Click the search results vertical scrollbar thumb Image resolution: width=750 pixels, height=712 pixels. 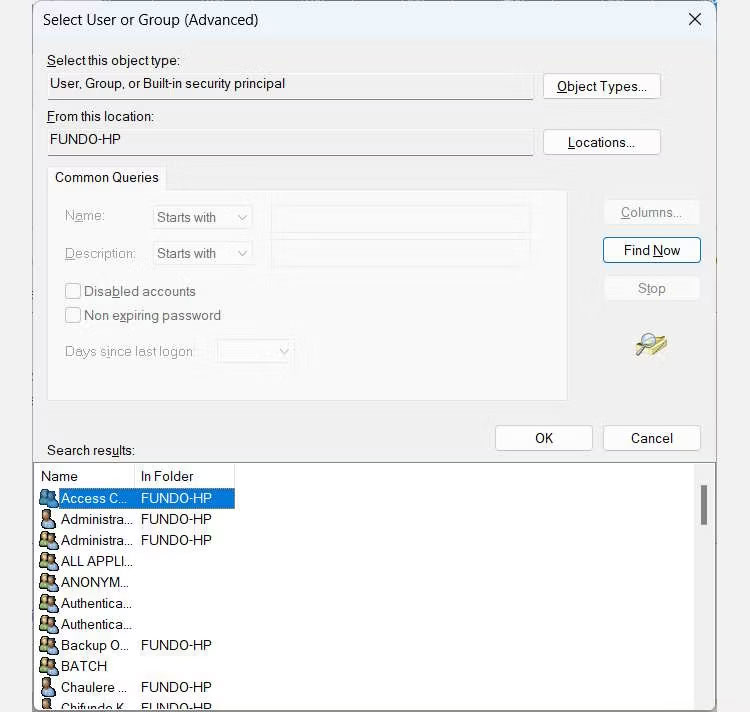tap(704, 505)
